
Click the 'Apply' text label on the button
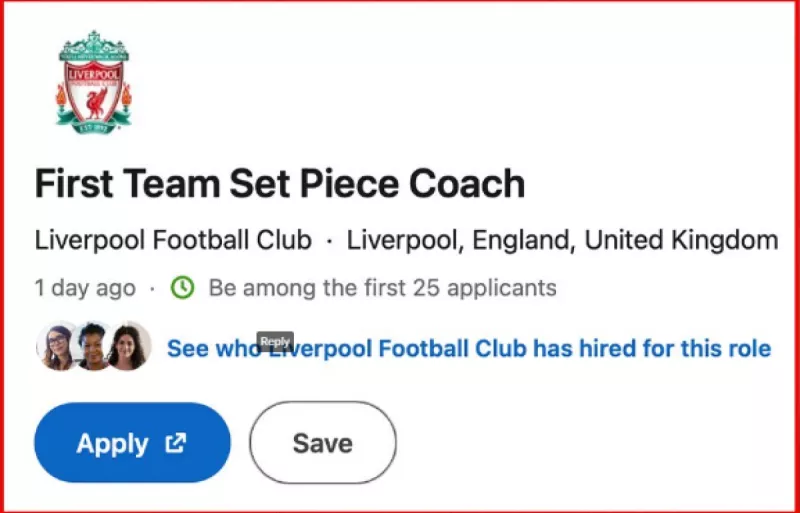tap(112, 444)
